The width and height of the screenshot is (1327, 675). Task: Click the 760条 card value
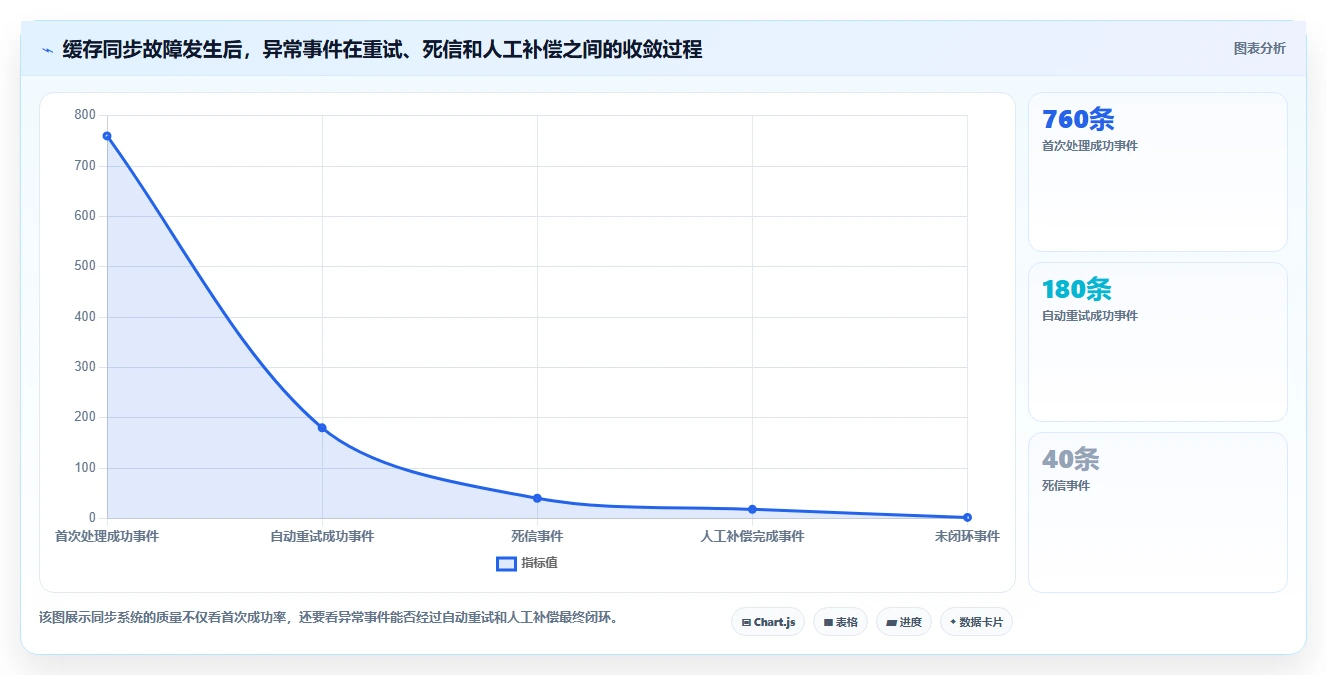click(1078, 119)
